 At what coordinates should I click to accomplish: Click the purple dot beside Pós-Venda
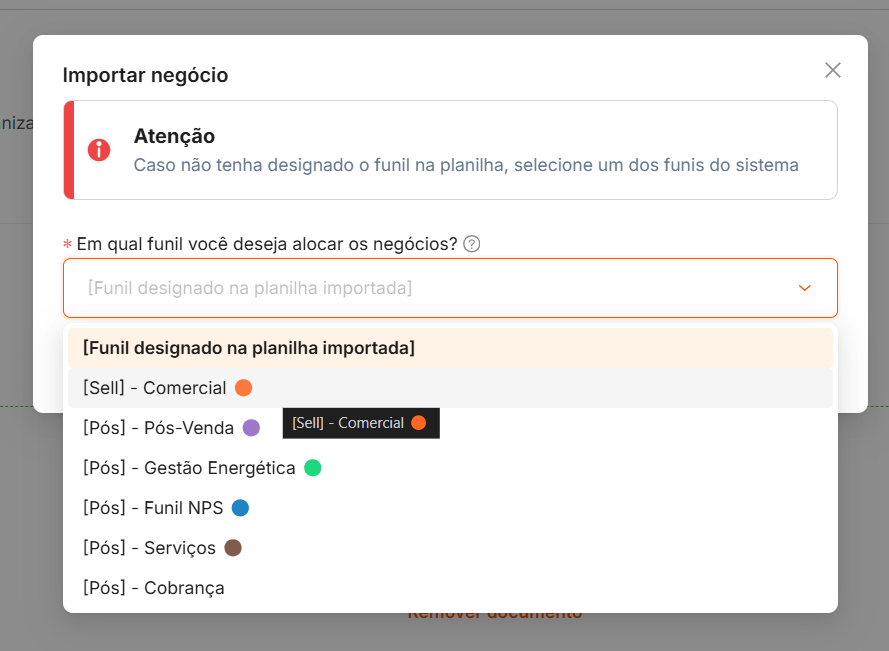[x=251, y=428]
